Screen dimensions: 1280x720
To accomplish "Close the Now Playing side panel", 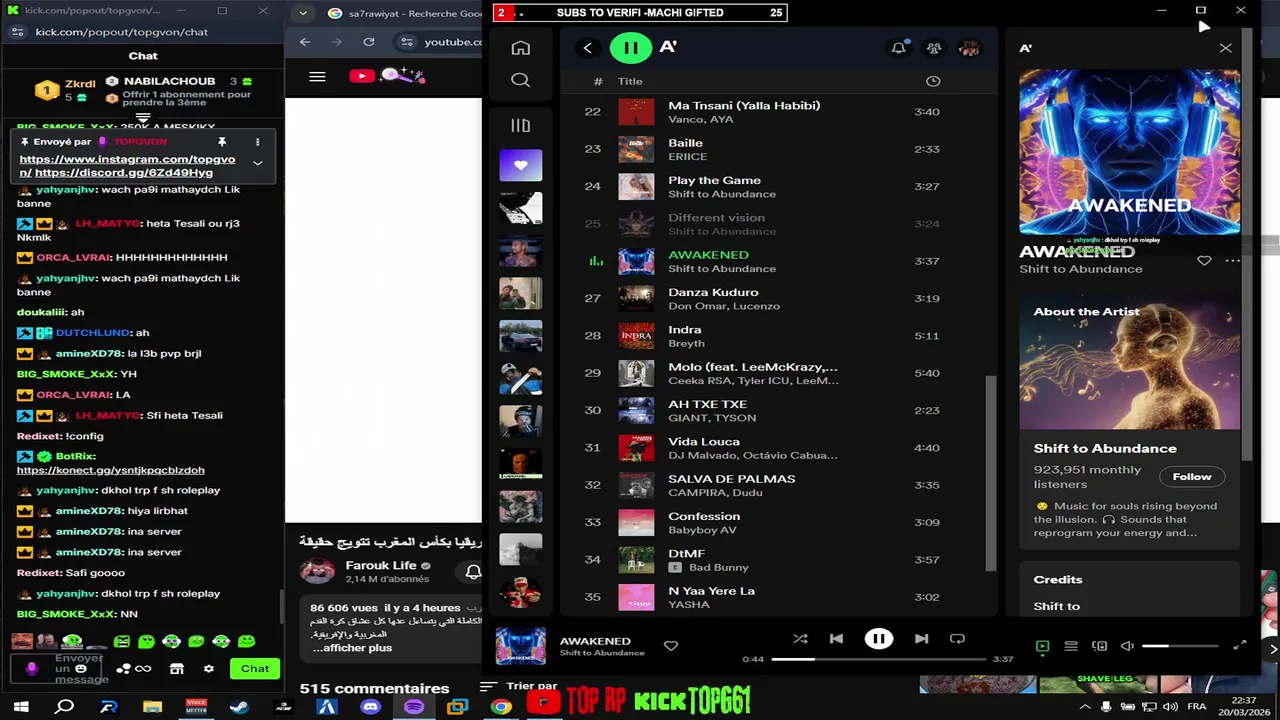I will point(1225,48).
